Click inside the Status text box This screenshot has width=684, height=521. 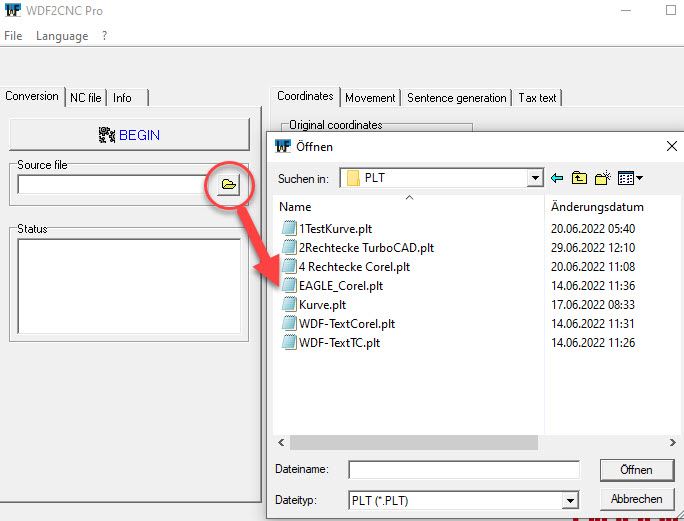coord(129,286)
